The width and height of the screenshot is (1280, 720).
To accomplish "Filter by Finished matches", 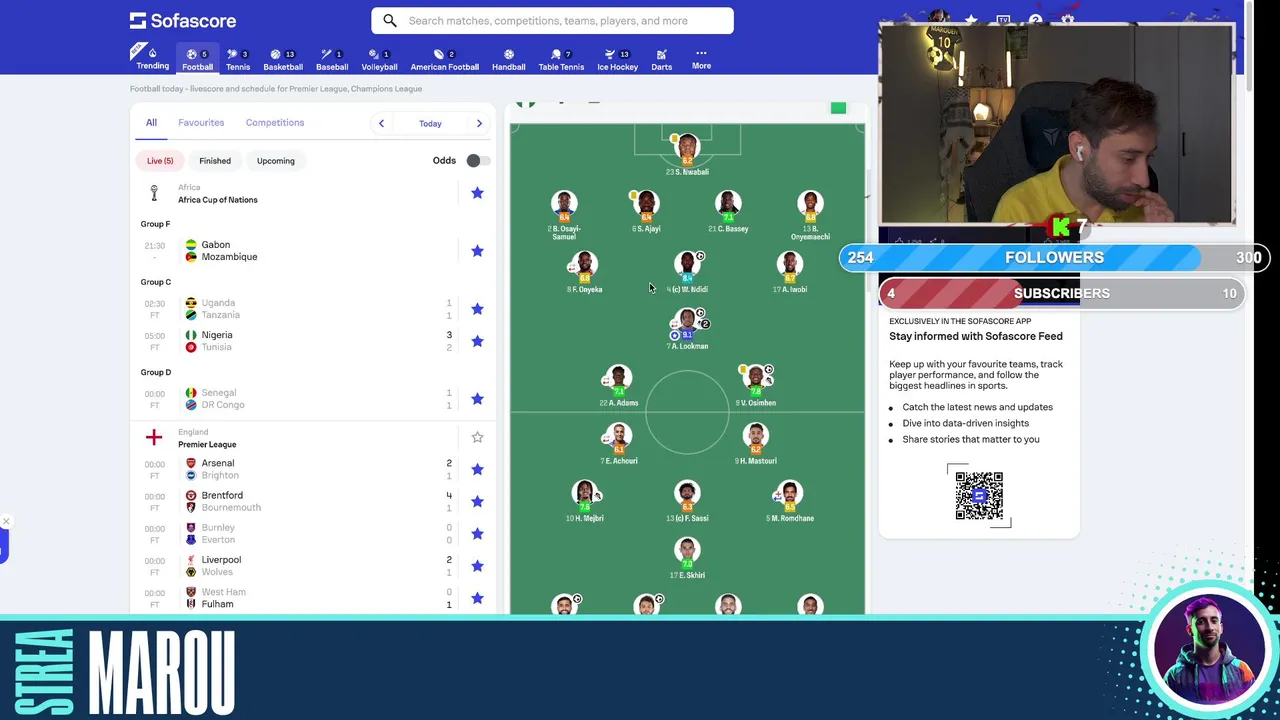I will [215, 160].
